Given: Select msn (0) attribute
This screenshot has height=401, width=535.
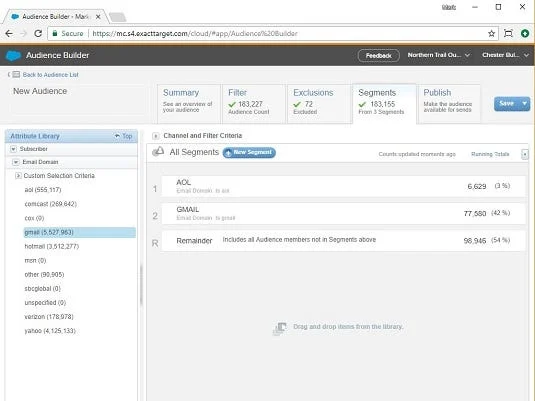Looking at the screenshot, I should pos(35,260).
